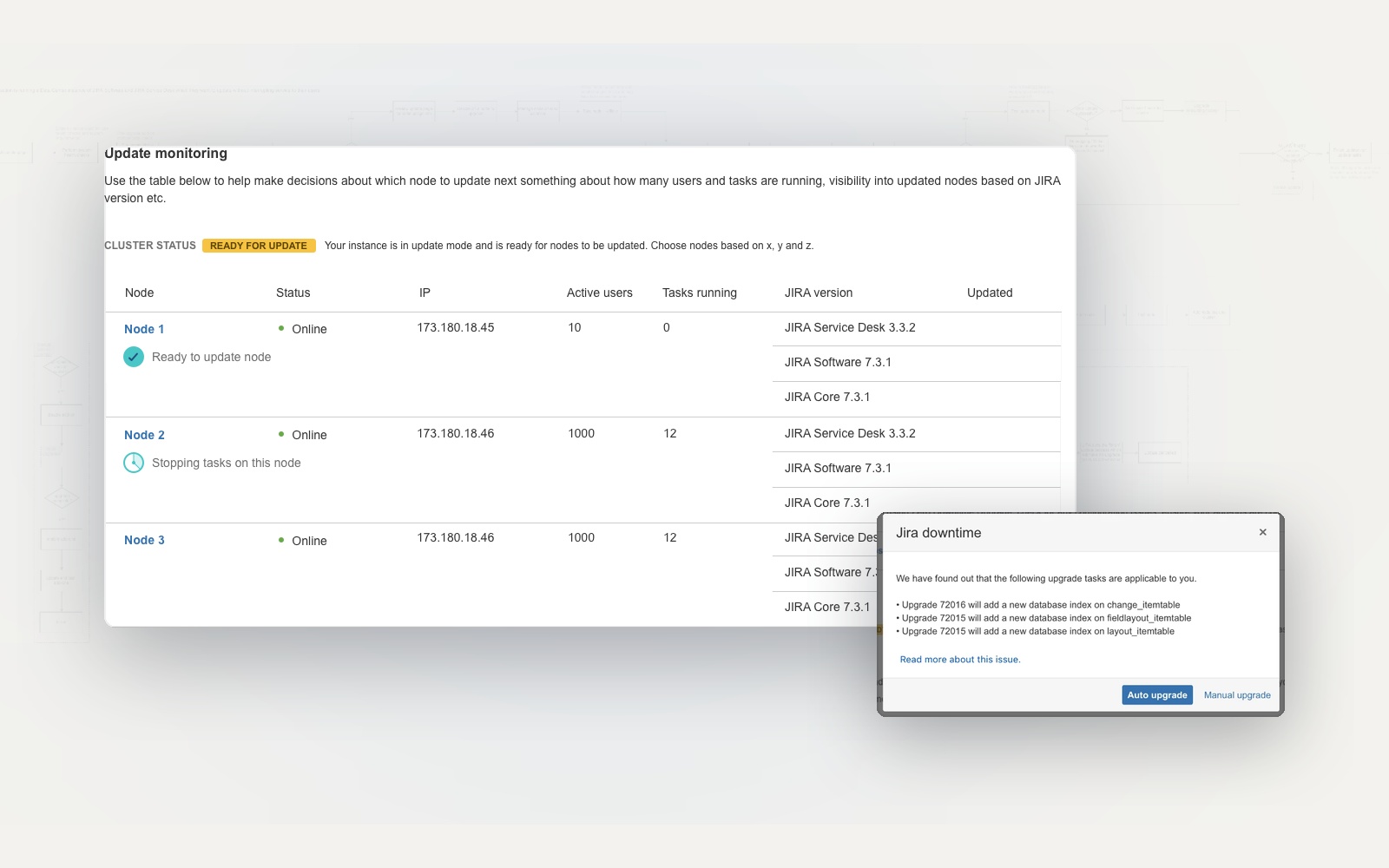Click active users value 1000 for Node 3
Screen dimensions: 1389x868
click(582, 537)
